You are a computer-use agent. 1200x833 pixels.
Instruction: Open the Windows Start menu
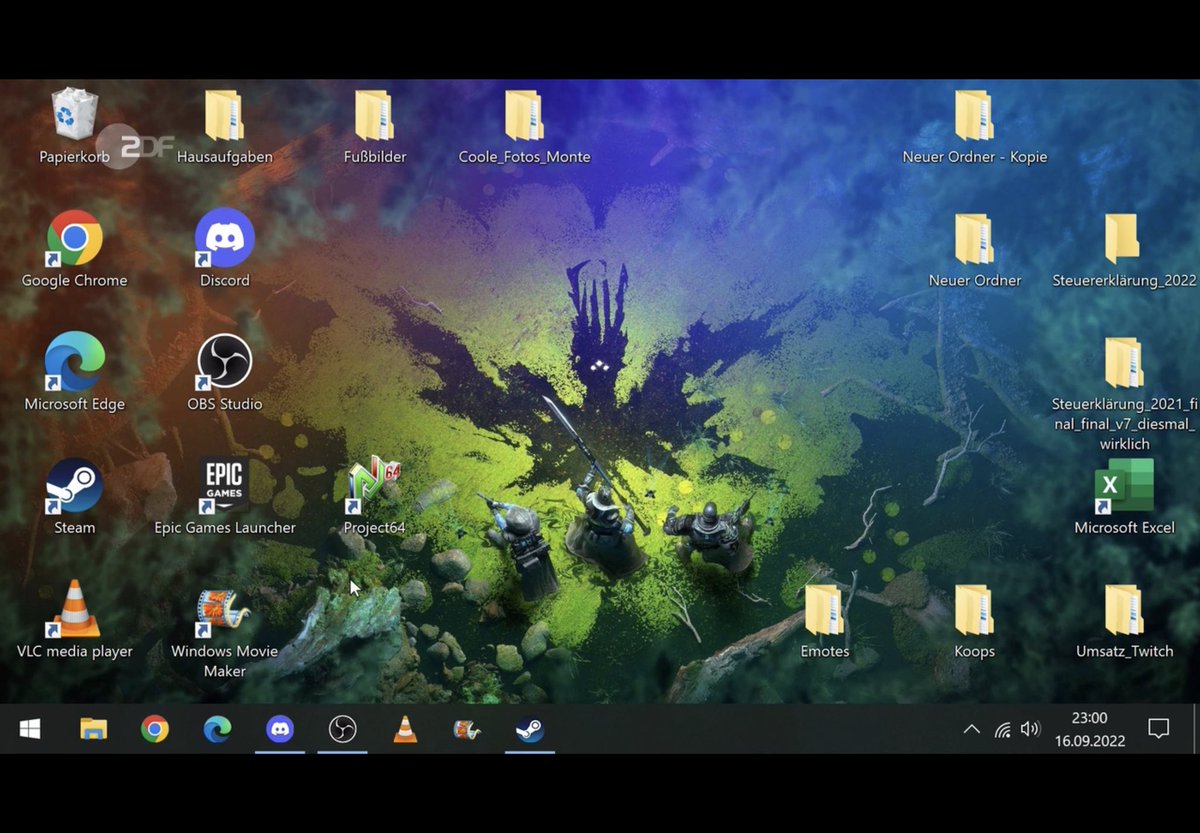click(x=30, y=730)
